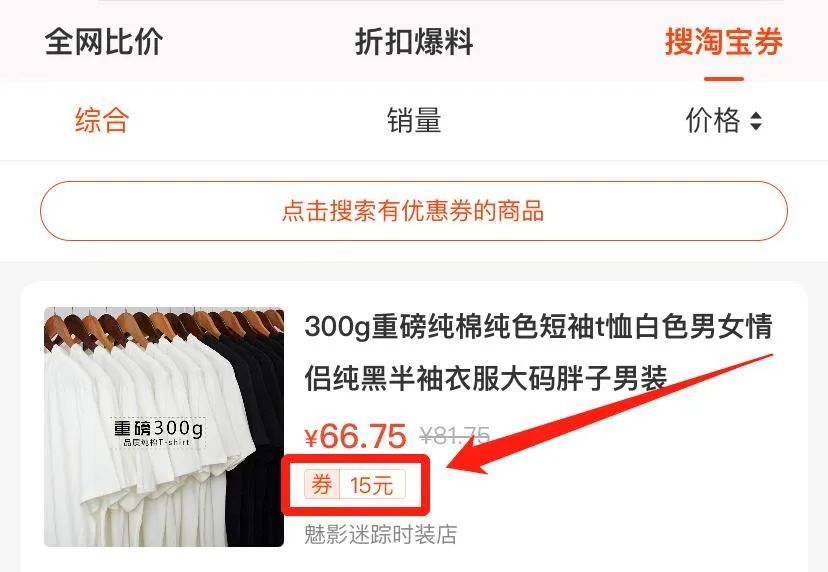828x572 pixels.
Task: Tap the 券 coupon icon
Action: pos(322,484)
